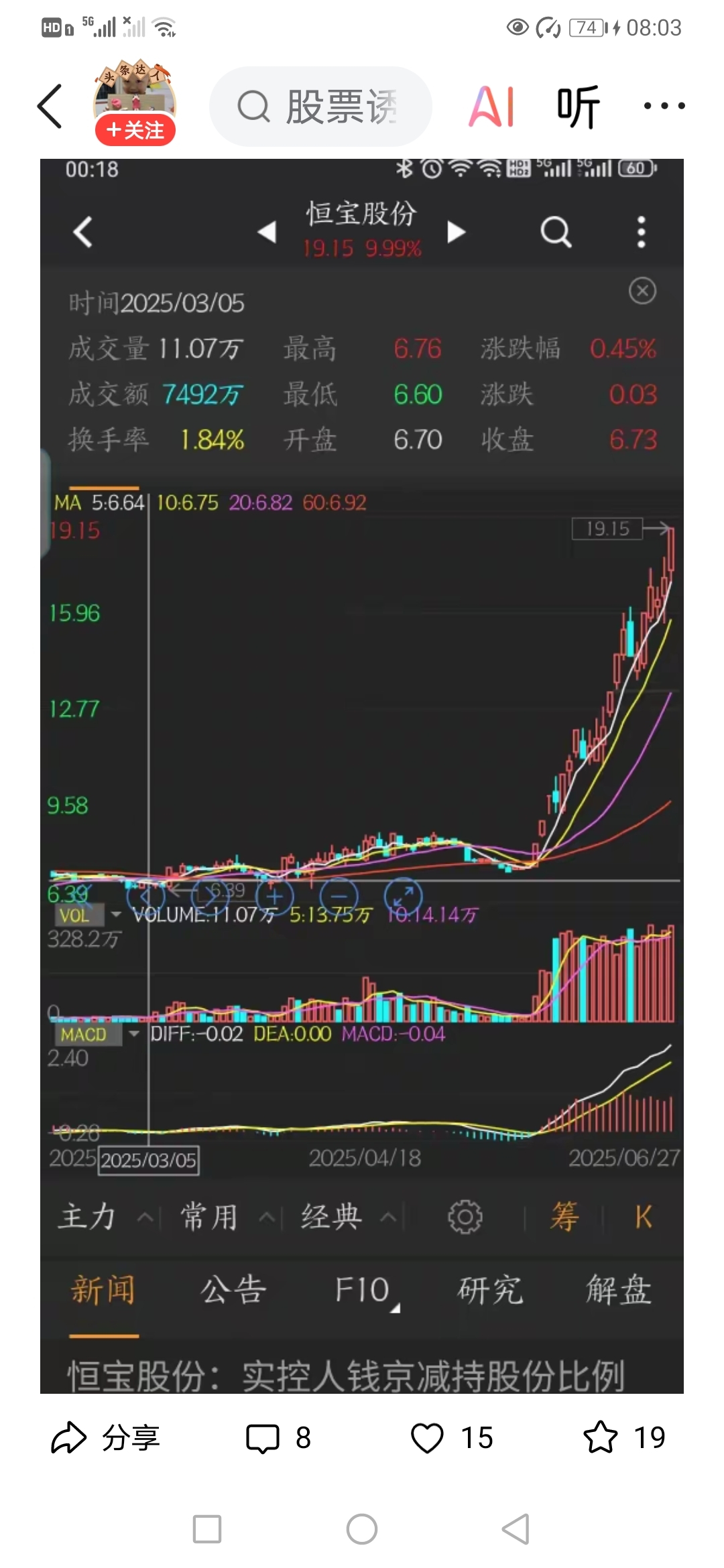Tap the MA 5:6.64 moving average label
The width and height of the screenshot is (724, 1568).
tap(99, 503)
